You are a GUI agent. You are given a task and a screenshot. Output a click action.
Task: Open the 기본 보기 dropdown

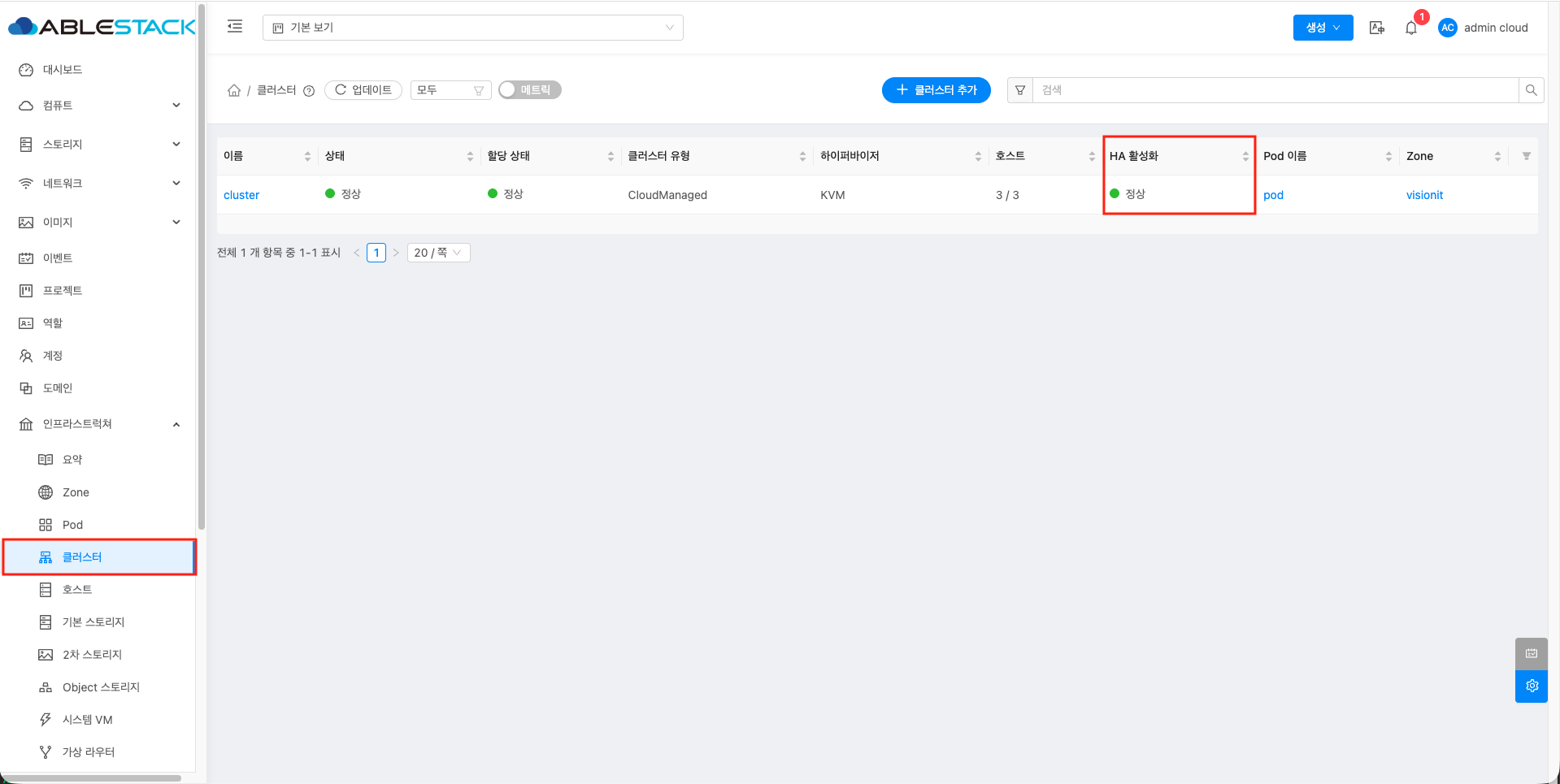click(x=473, y=28)
